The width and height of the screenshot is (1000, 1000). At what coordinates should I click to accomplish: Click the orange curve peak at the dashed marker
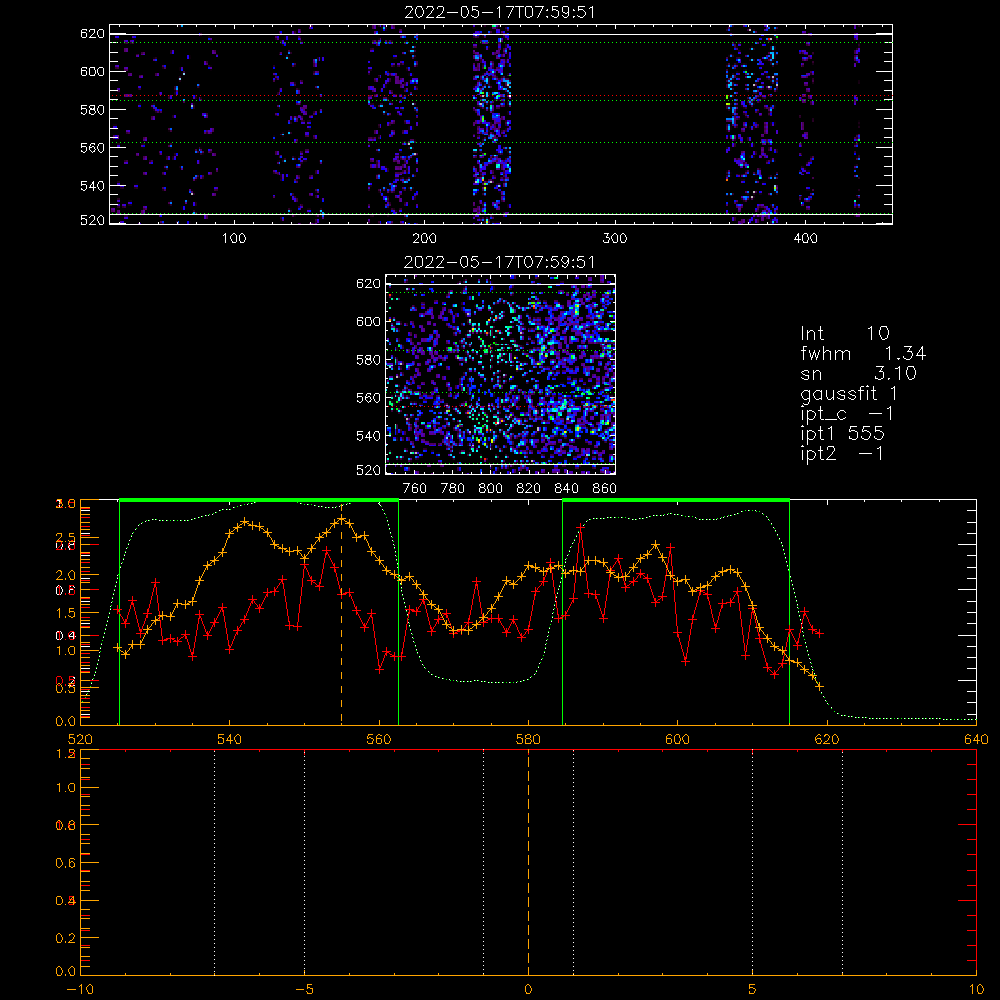pyautogui.click(x=342, y=519)
